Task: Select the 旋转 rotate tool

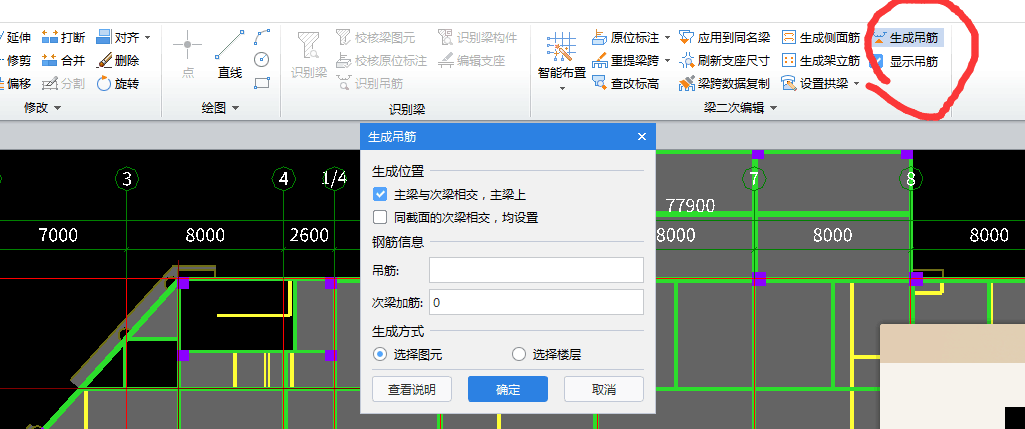Action: coord(118,84)
